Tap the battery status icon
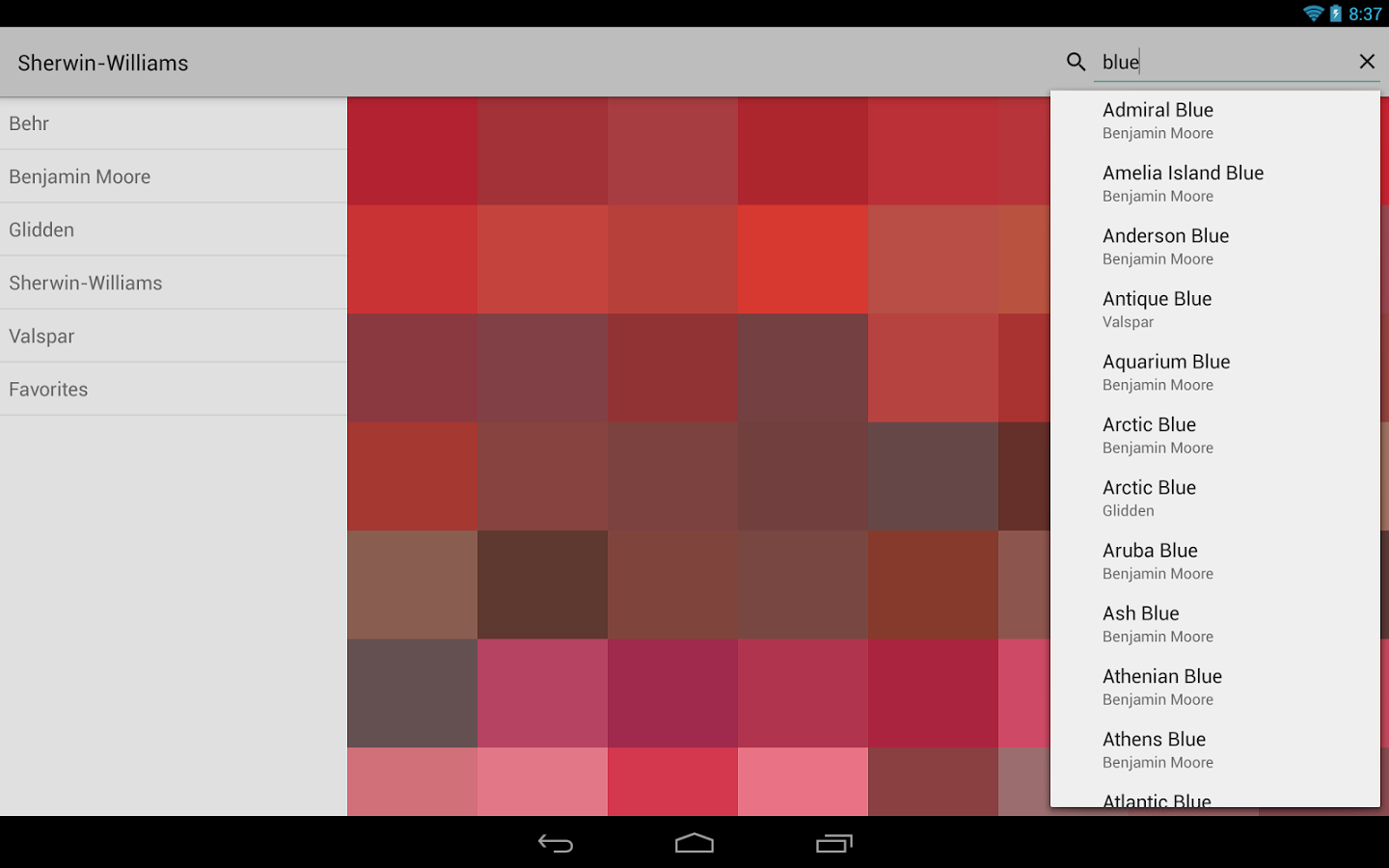The image size is (1389, 868). 1336,14
